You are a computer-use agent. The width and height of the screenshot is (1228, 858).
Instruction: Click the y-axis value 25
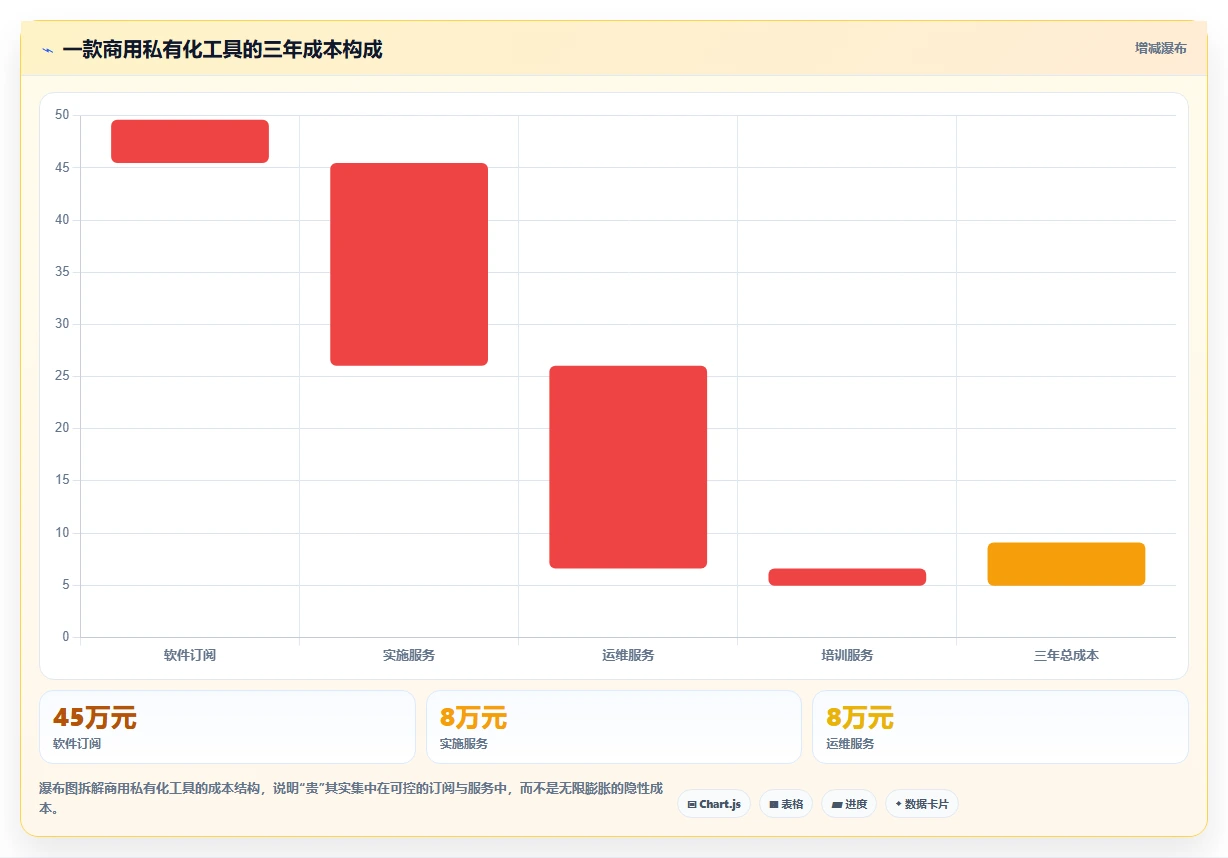tap(62, 376)
